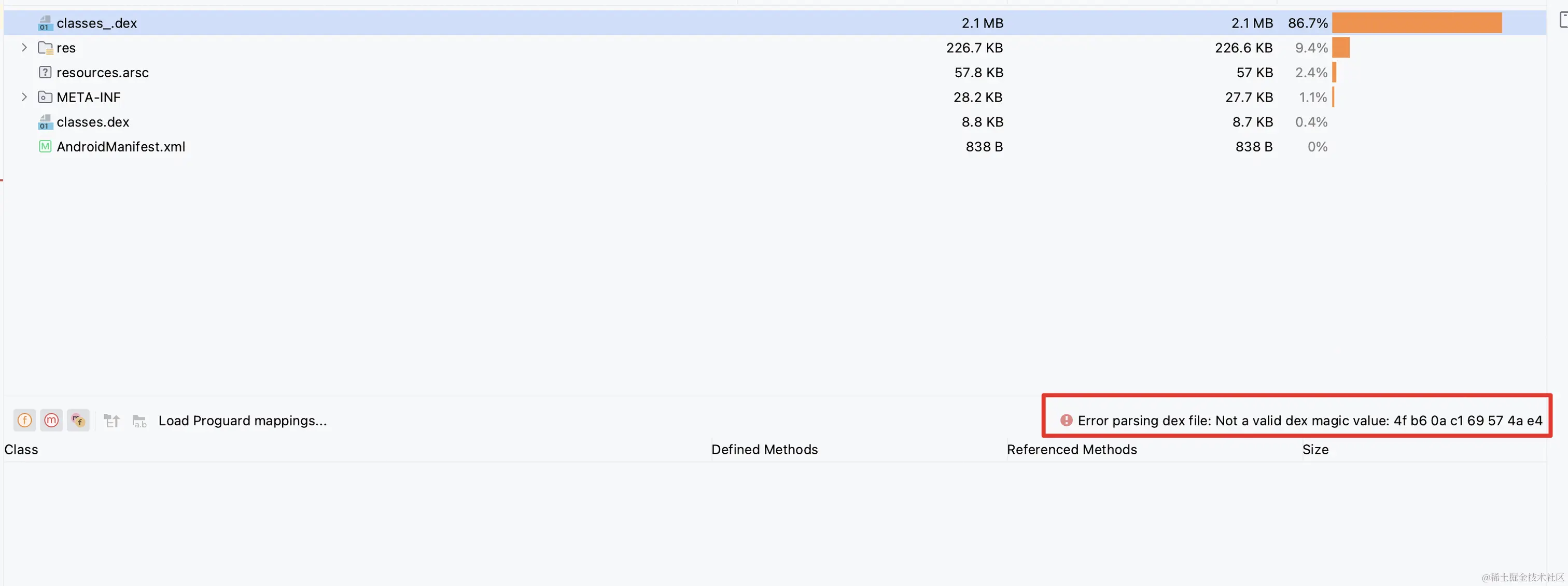
Task: Click Load Proguard mappings button
Action: point(242,421)
